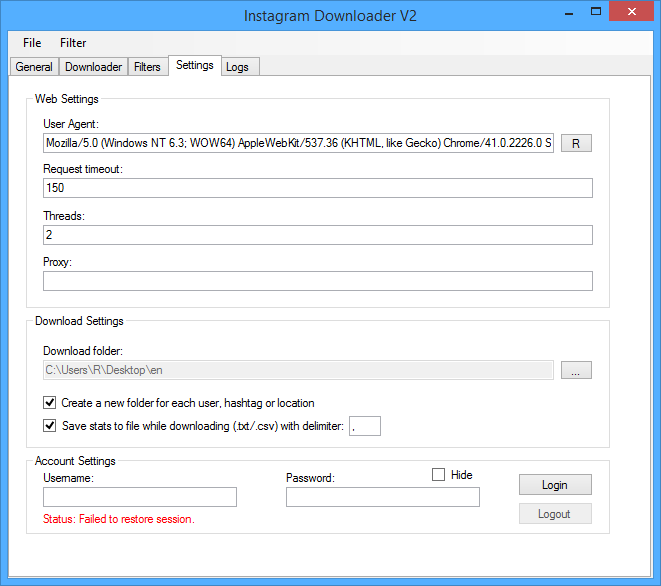Viewport: 661px width, 586px height.
Task: Open the File menu
Action: point(32,43)
